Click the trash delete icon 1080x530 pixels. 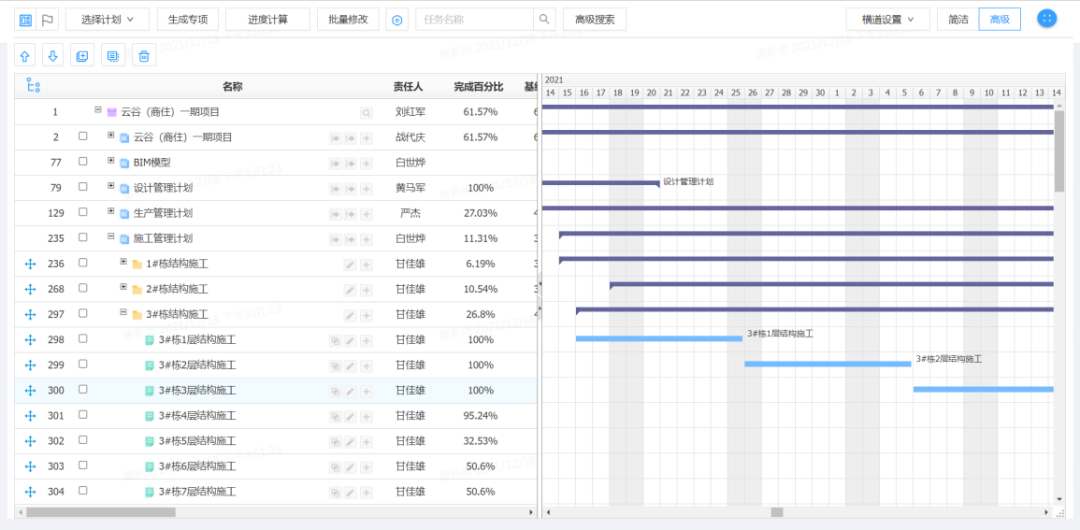coord(143,56)
